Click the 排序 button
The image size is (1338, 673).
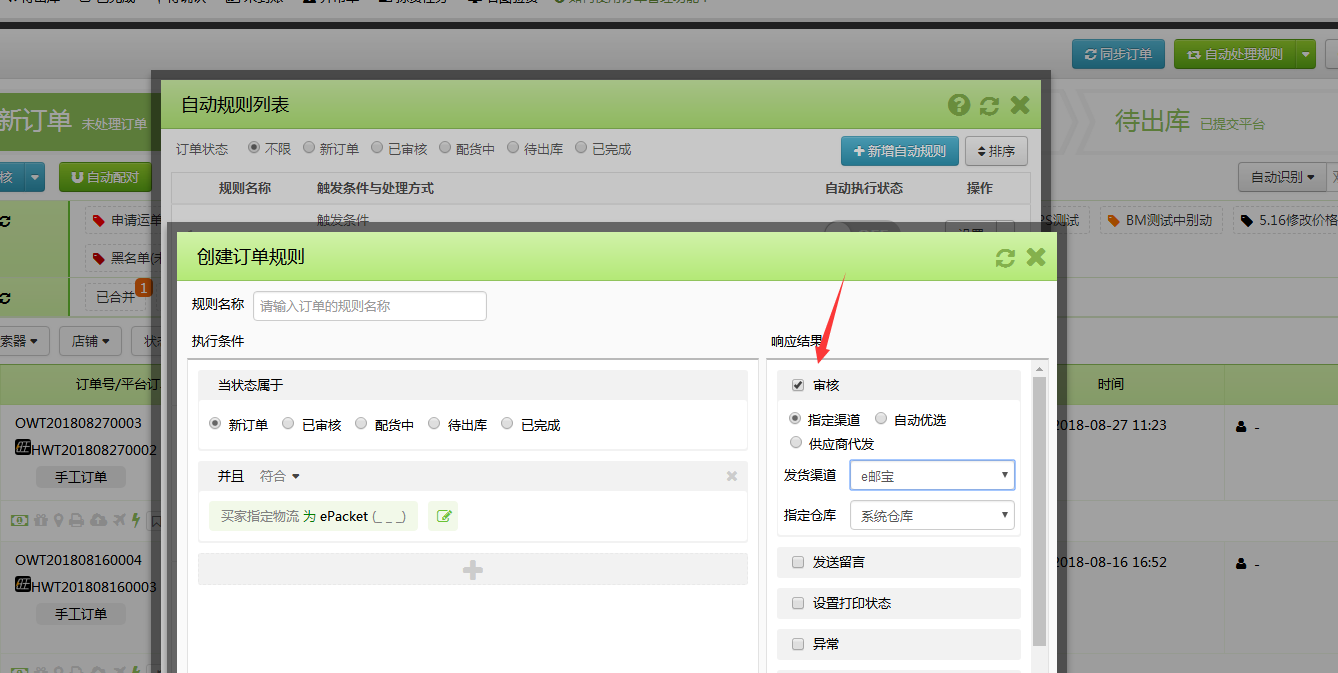[x=995, y=151]
